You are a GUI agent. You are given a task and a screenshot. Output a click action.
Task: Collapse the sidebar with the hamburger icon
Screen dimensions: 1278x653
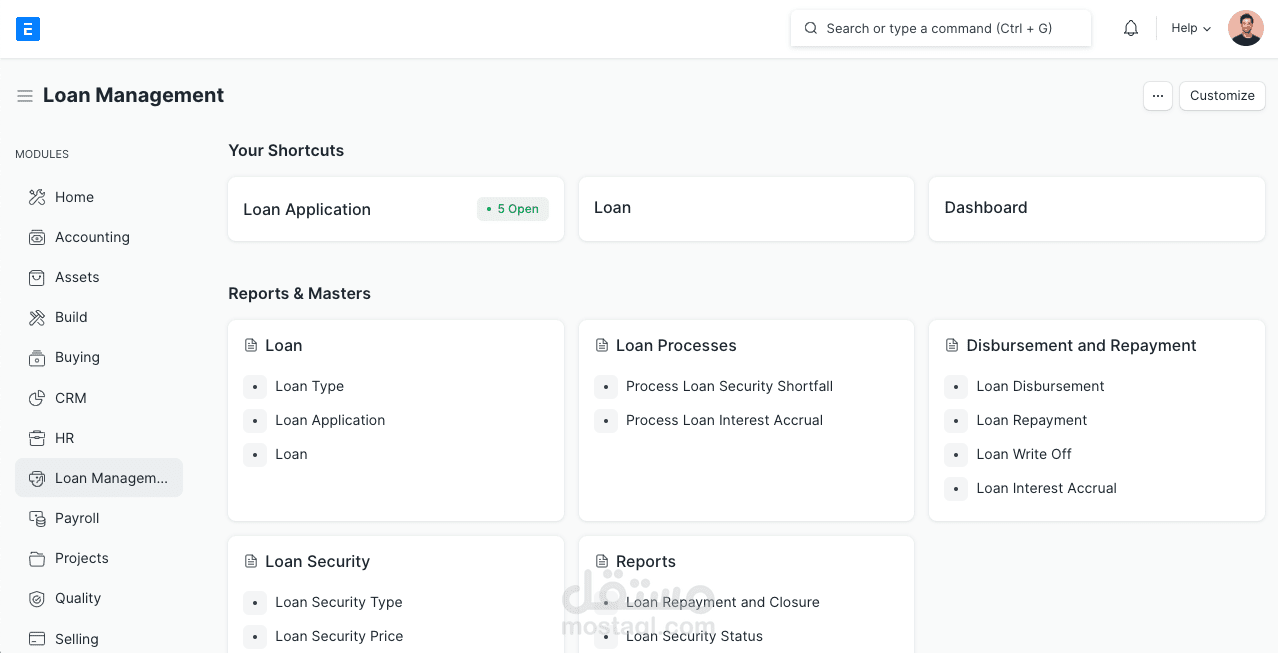(24, 95)
